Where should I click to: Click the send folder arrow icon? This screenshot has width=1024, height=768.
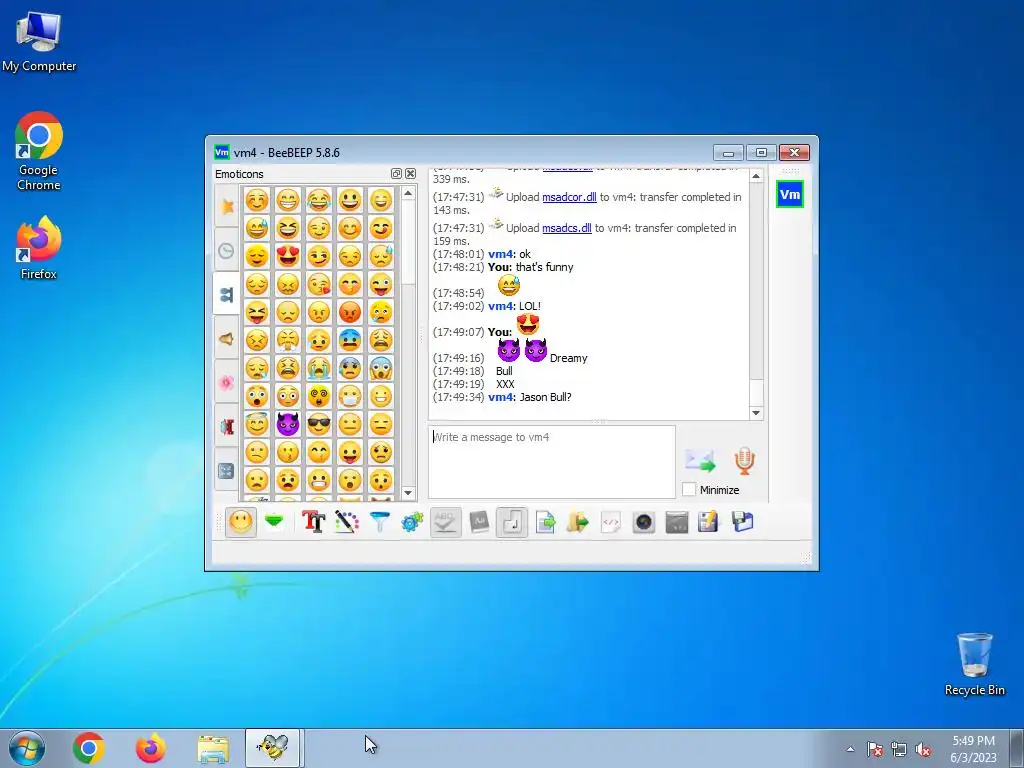point(577,522)
